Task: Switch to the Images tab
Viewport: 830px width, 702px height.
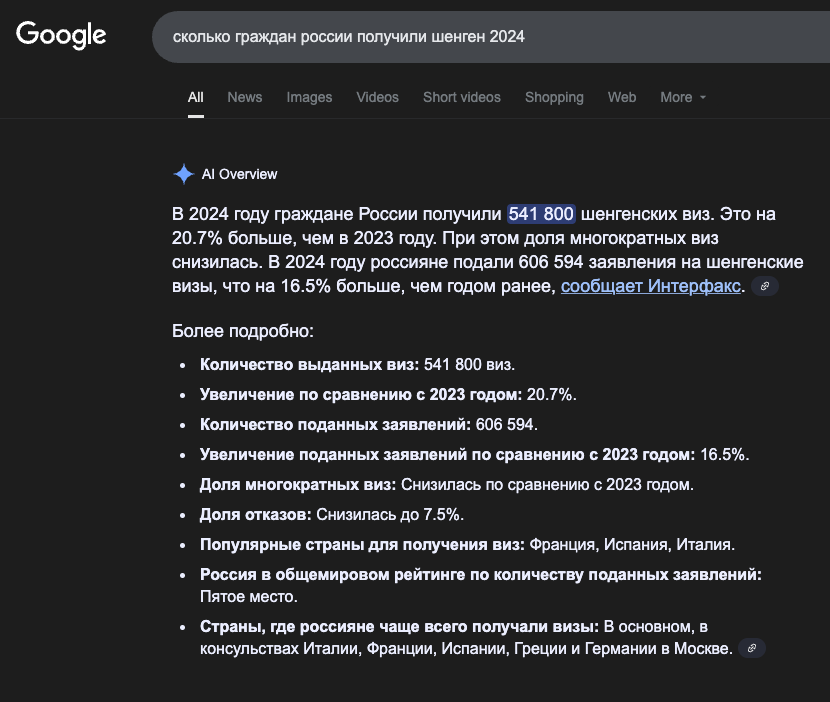Action: (x=309, y=97)
